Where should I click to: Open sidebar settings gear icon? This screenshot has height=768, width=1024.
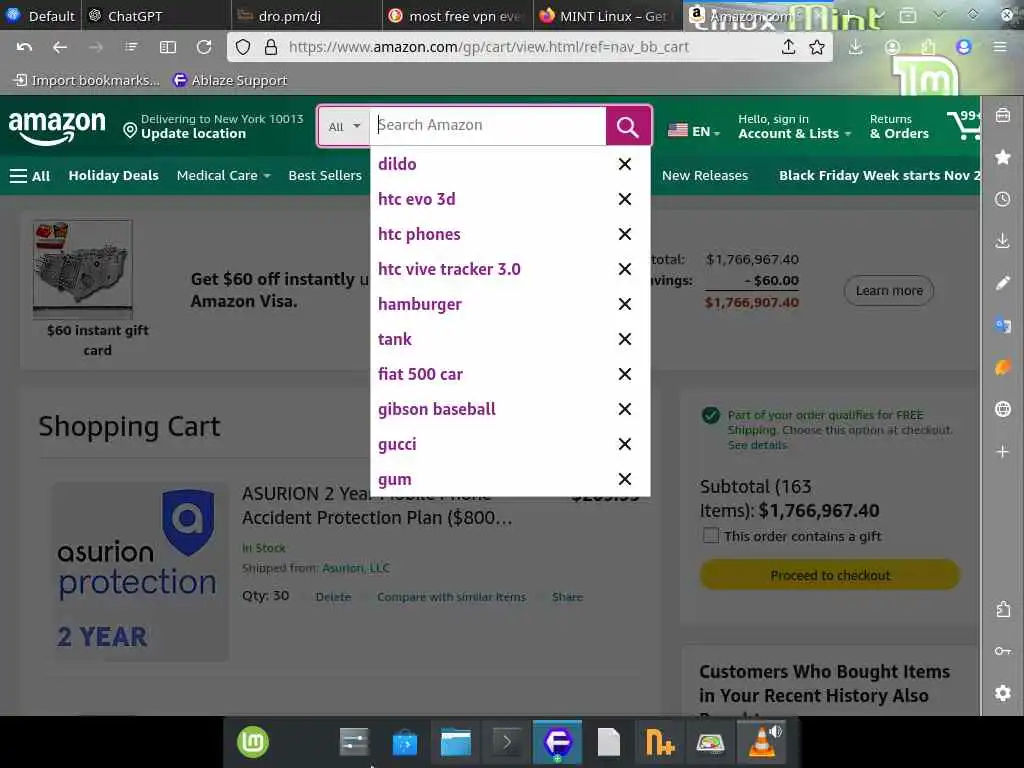(x=1002, y=693)
